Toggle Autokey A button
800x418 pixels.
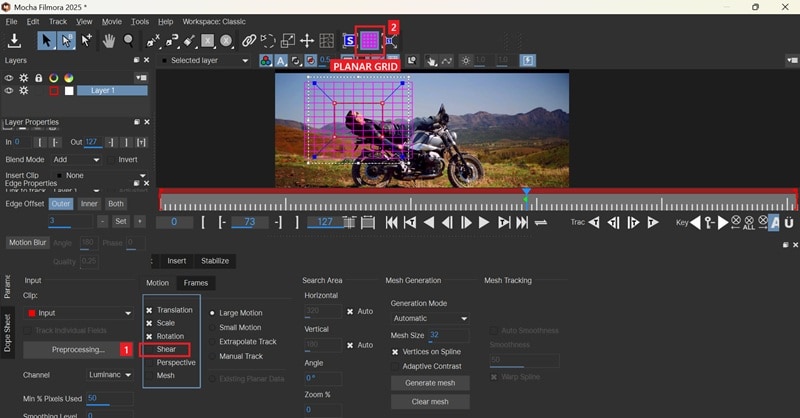(774, 223)
